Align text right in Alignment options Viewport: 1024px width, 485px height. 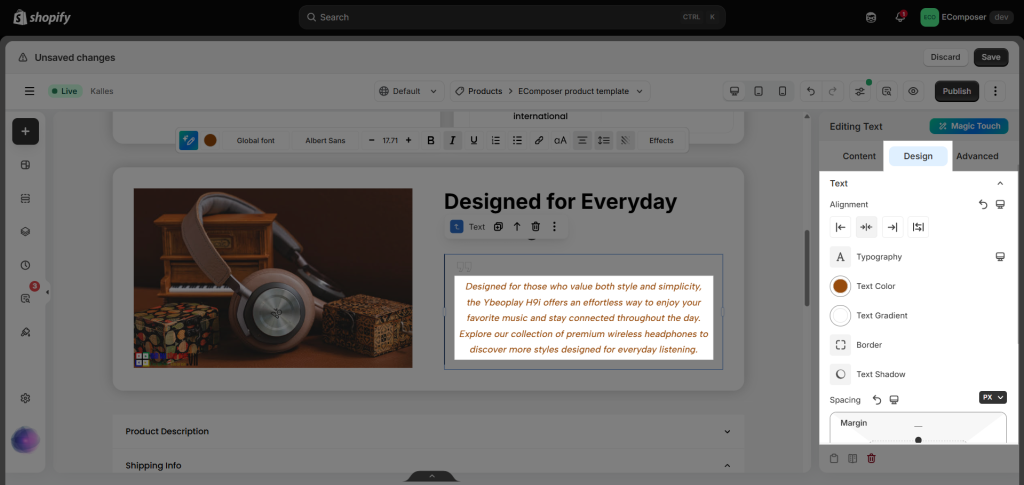pyautogui.click(x=893, y=227)
